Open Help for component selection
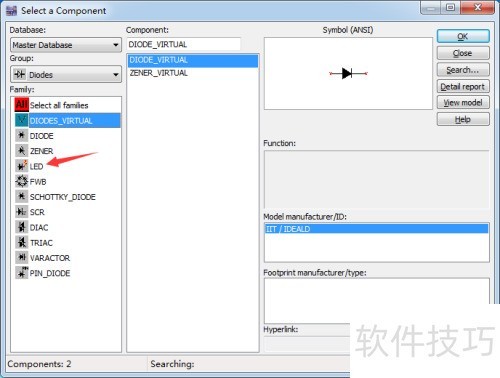Screen dimensions: 500x378 (463, 119)
